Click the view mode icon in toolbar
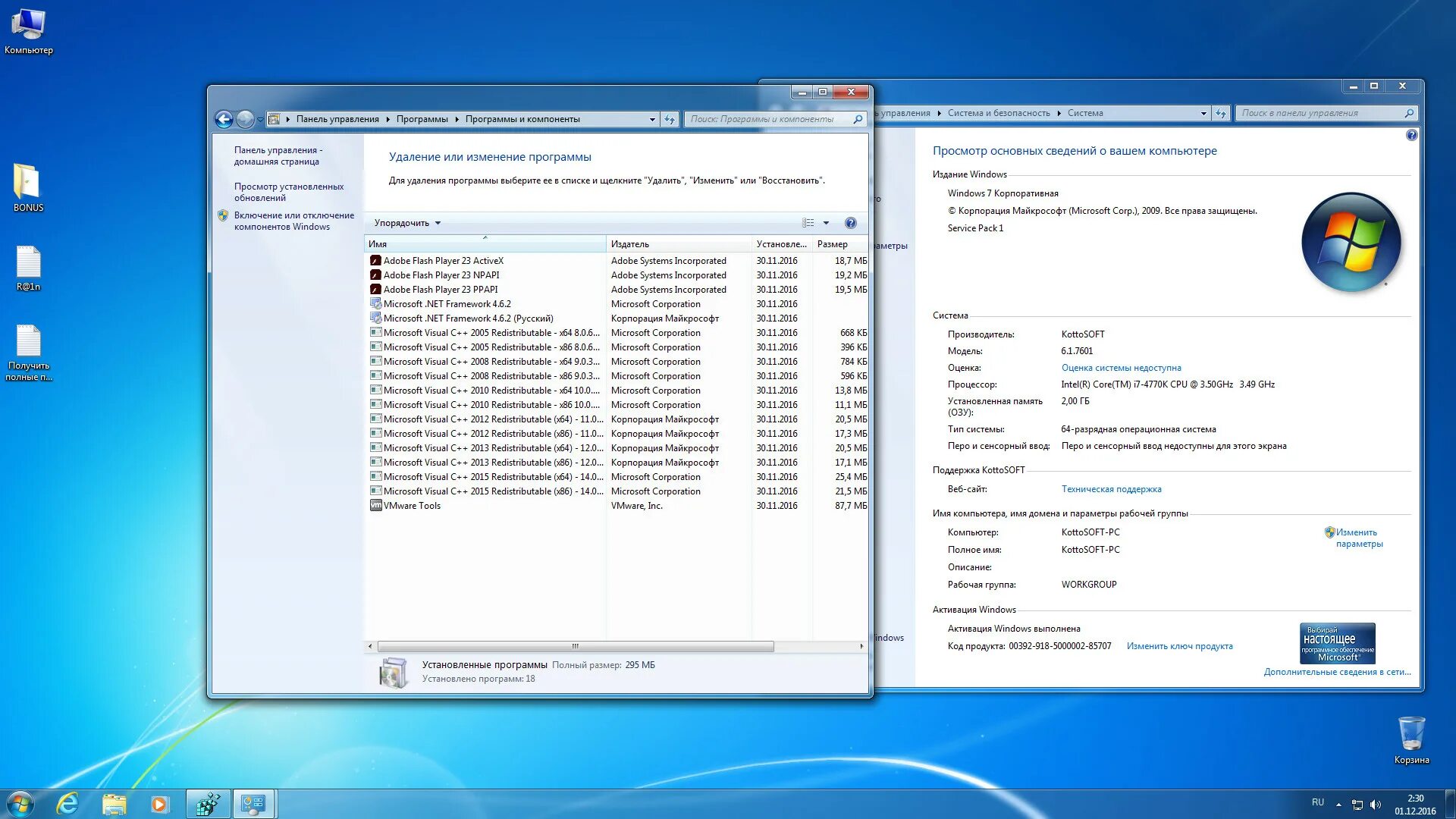Image resolution: width=1456 pixels, height=819 pixels. (x=808, y=223)
